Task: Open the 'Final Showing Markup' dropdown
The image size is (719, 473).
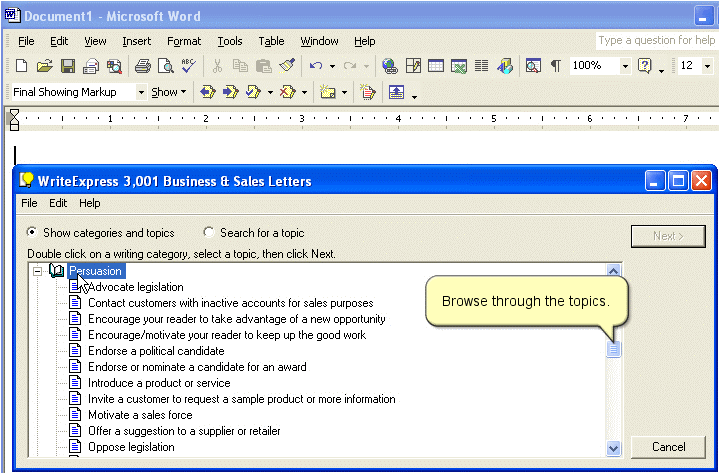Action: (141, 93)
